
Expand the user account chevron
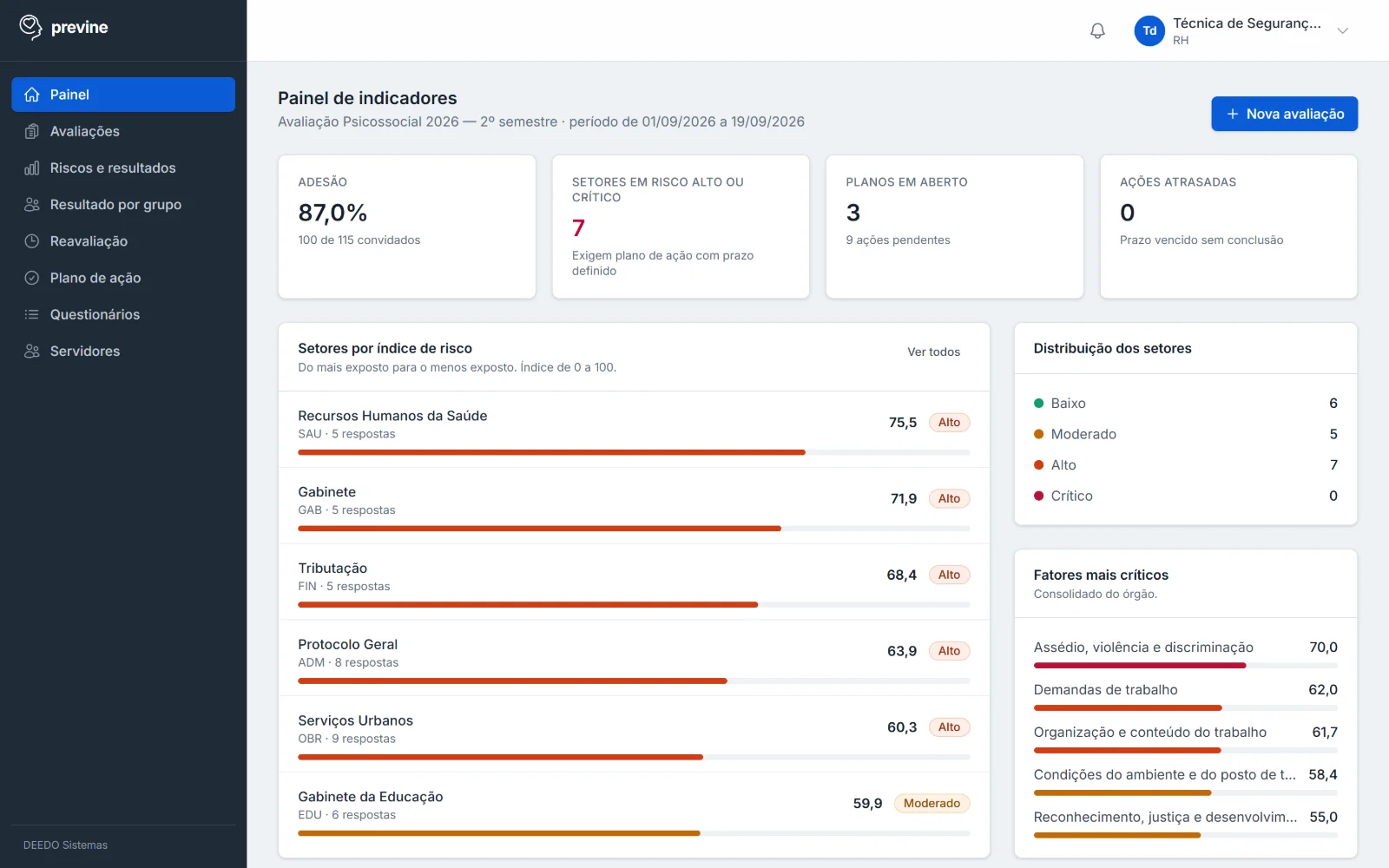click(x=1342, y=30)
